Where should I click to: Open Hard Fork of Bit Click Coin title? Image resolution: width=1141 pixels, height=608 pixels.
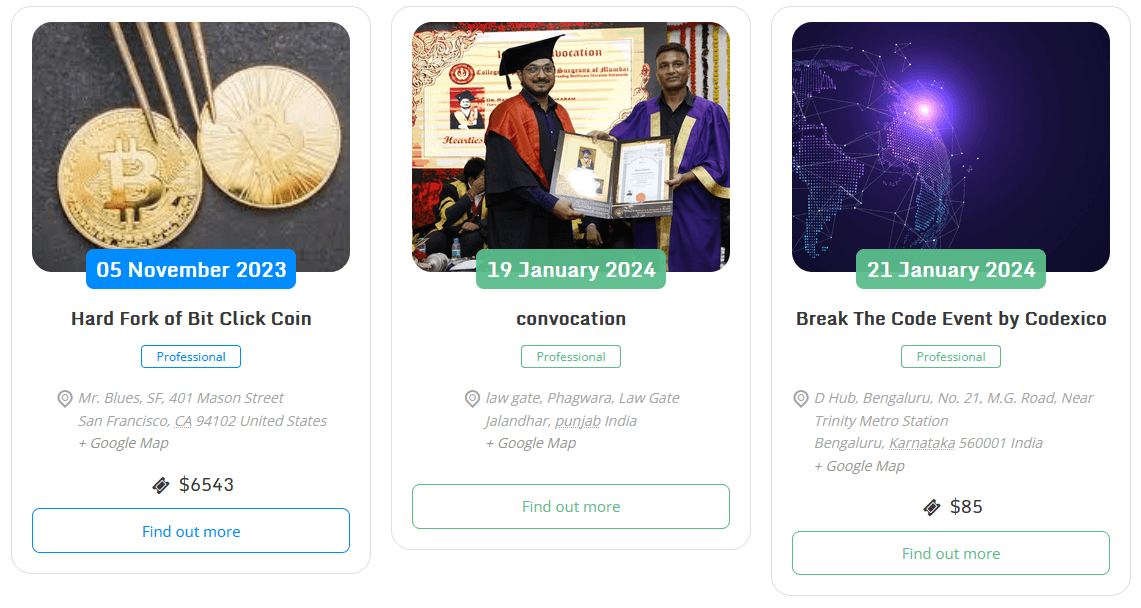point(191,319)
